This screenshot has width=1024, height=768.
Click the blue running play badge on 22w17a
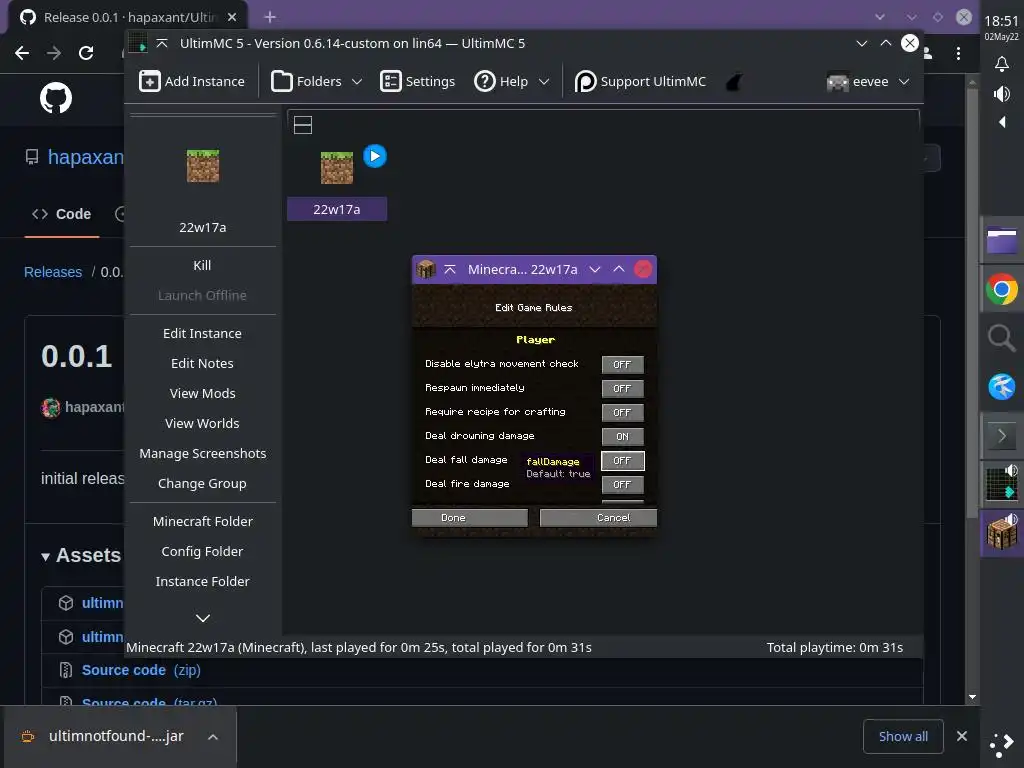point(375,156)
